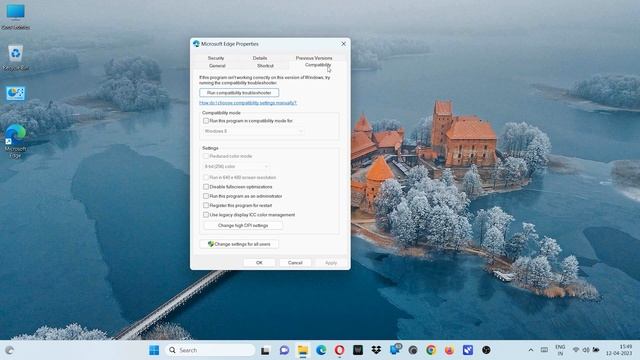Open the volume tray icon
The height and width of the screenshot is (360, 640).
[586, 350]
